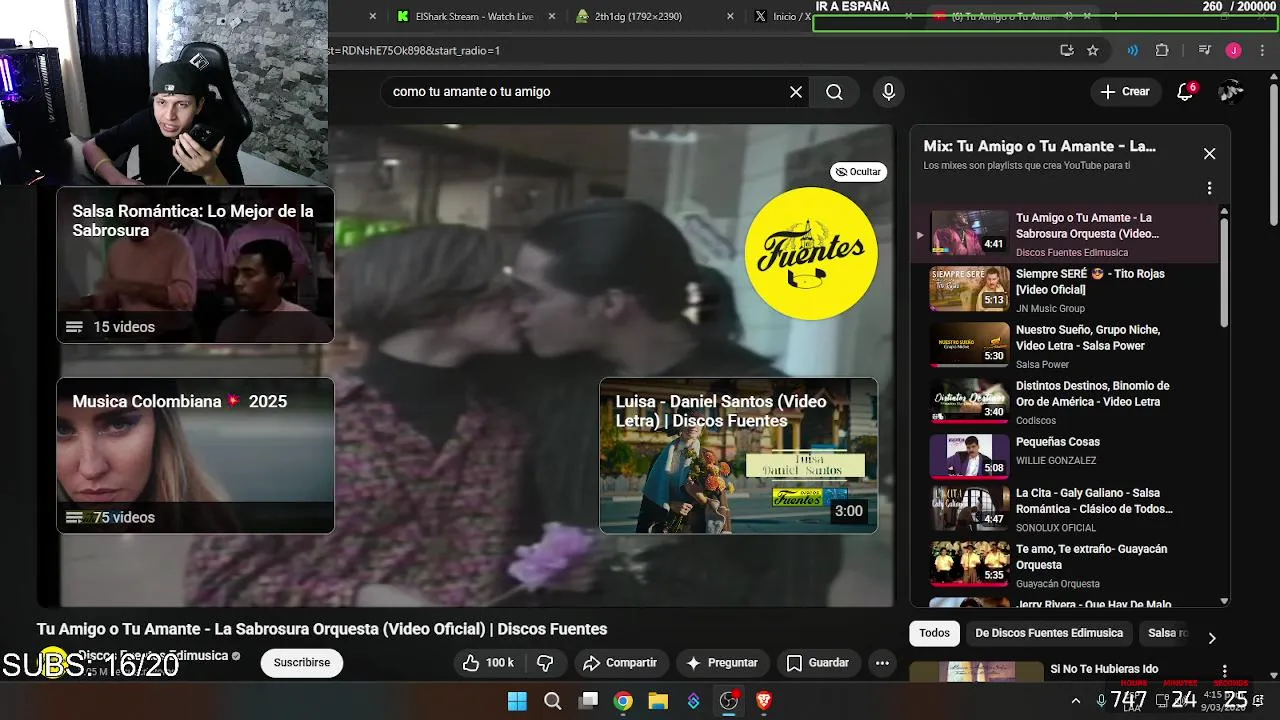Open YouTube notifications bell
Image resolution: width=1280 pixels, height=720 pixels.
click(x=1185, y=92)
